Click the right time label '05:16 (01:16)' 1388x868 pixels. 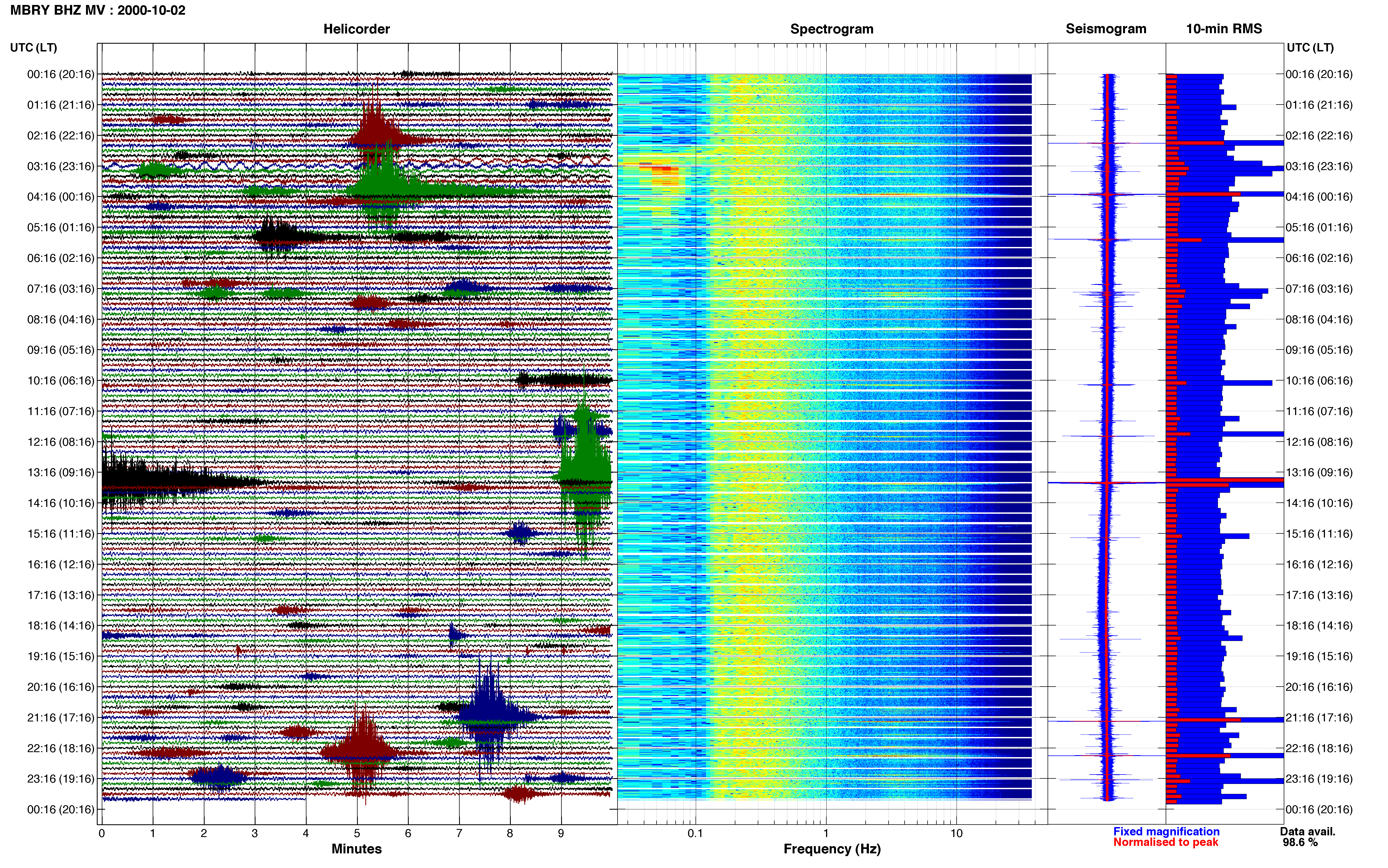(x=1319, y=227)
